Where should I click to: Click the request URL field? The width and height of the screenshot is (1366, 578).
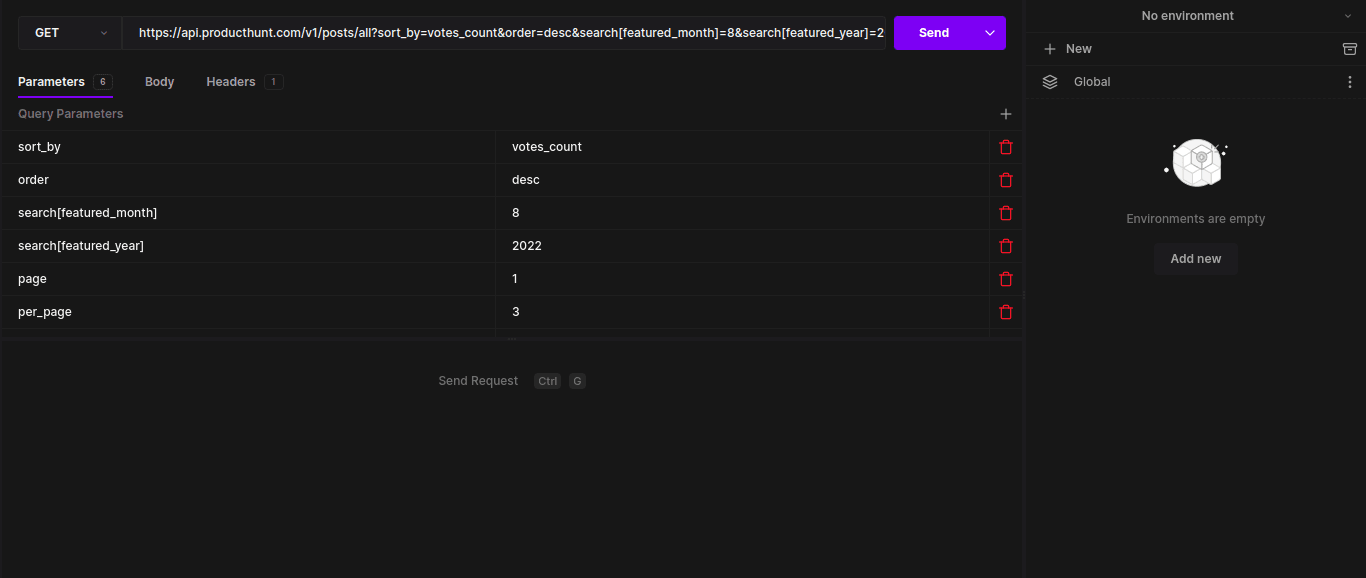504,33
